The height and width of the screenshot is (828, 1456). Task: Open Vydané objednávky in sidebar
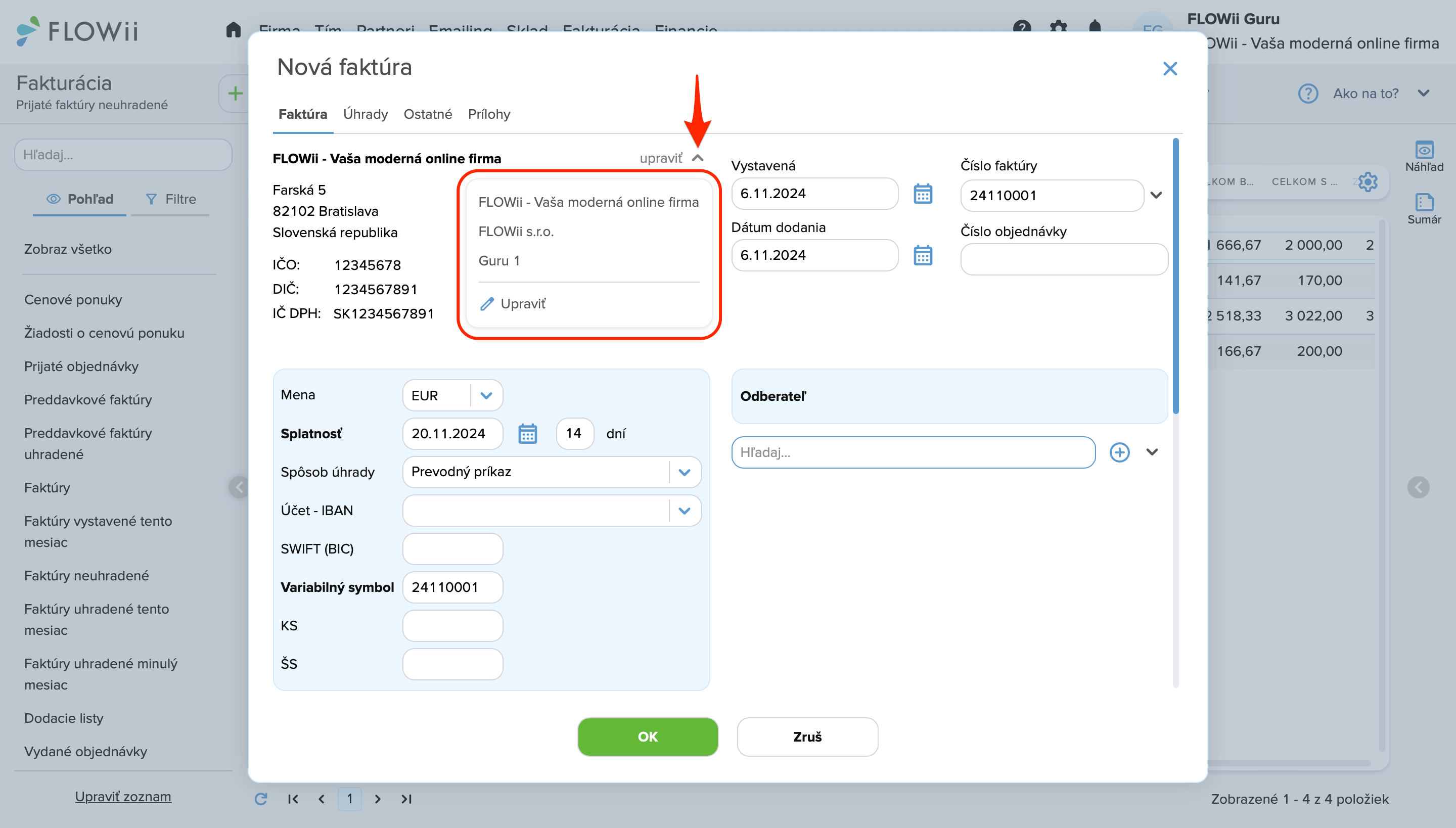click(85, 752)
